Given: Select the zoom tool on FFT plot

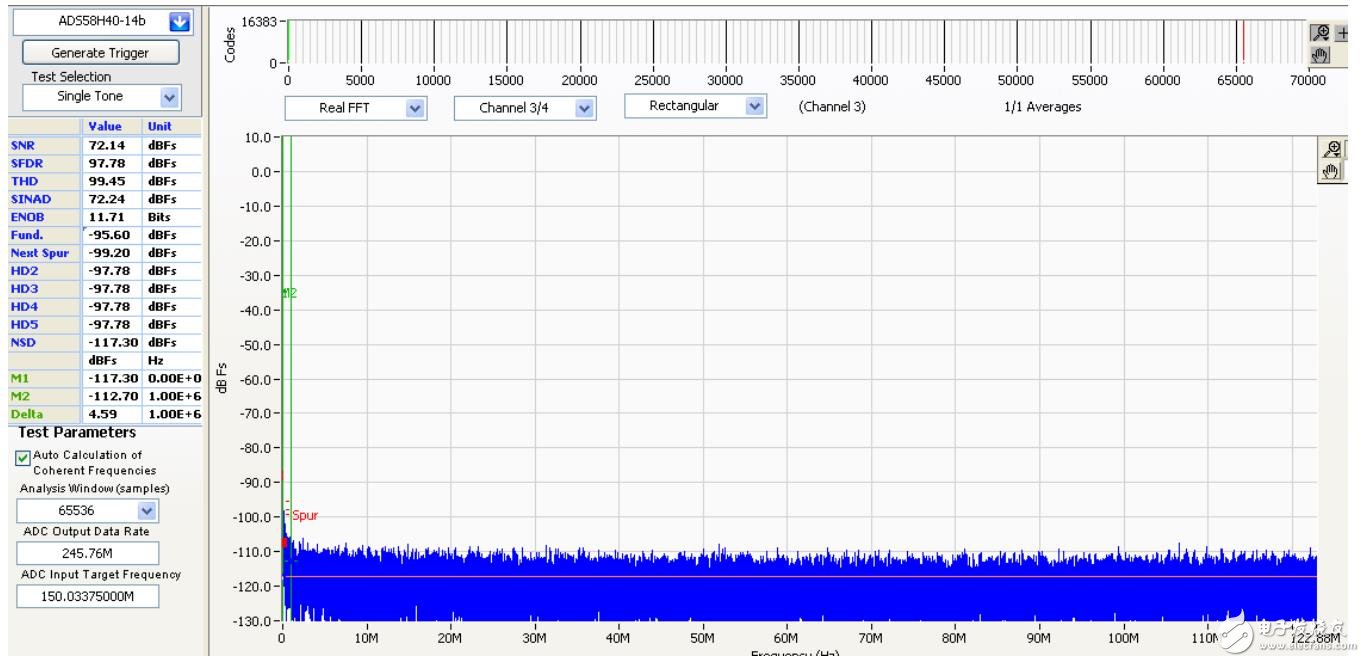Looking at the screenshot, I should (x=1332, y=150).
